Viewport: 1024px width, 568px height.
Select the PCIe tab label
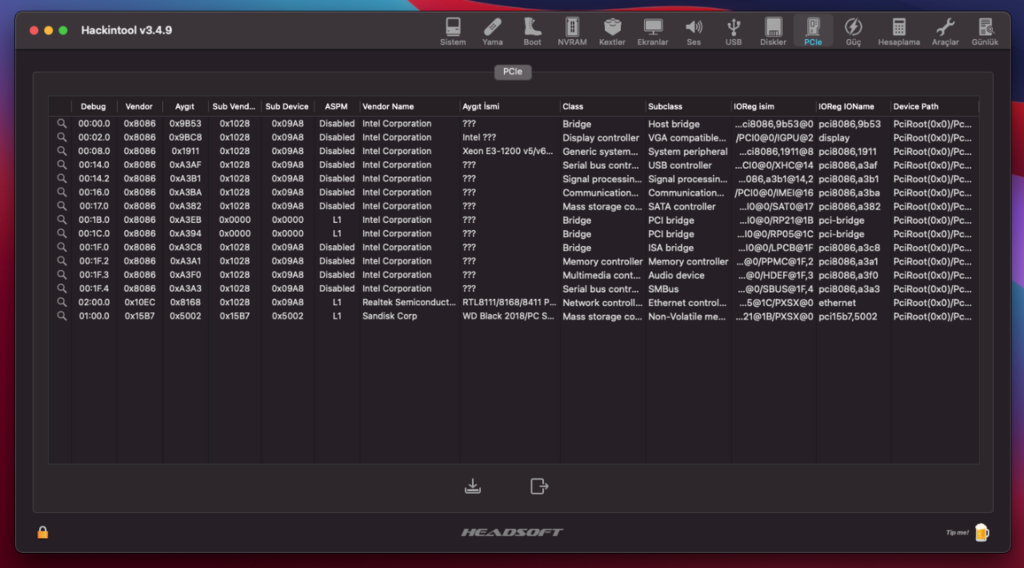click(x=511, y=72)
